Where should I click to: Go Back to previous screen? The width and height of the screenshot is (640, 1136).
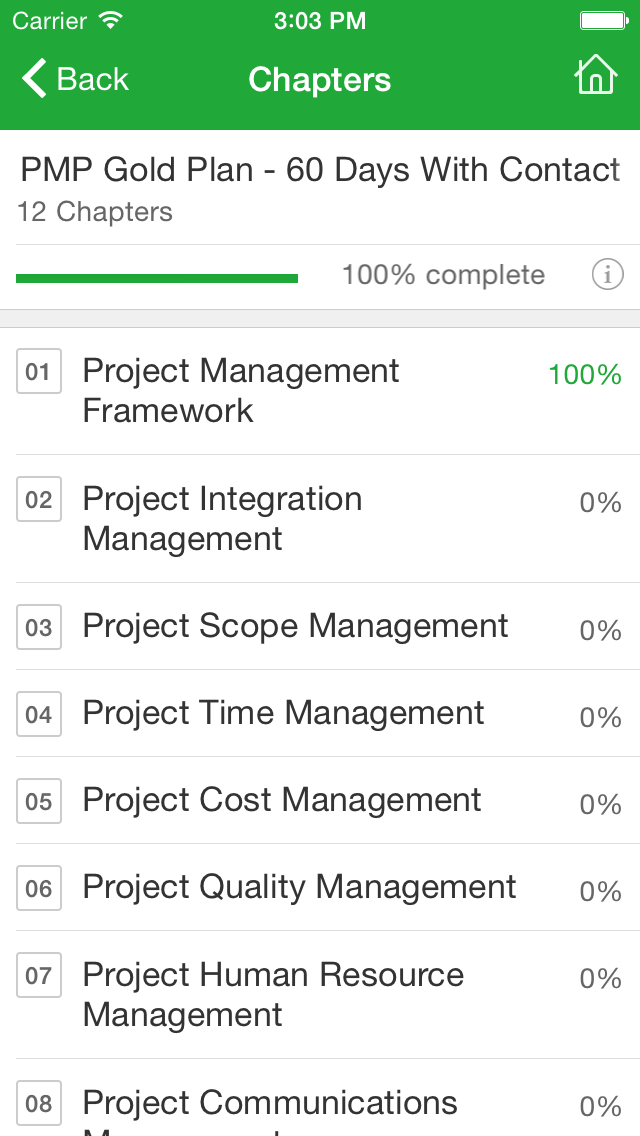tap(75, 78)
